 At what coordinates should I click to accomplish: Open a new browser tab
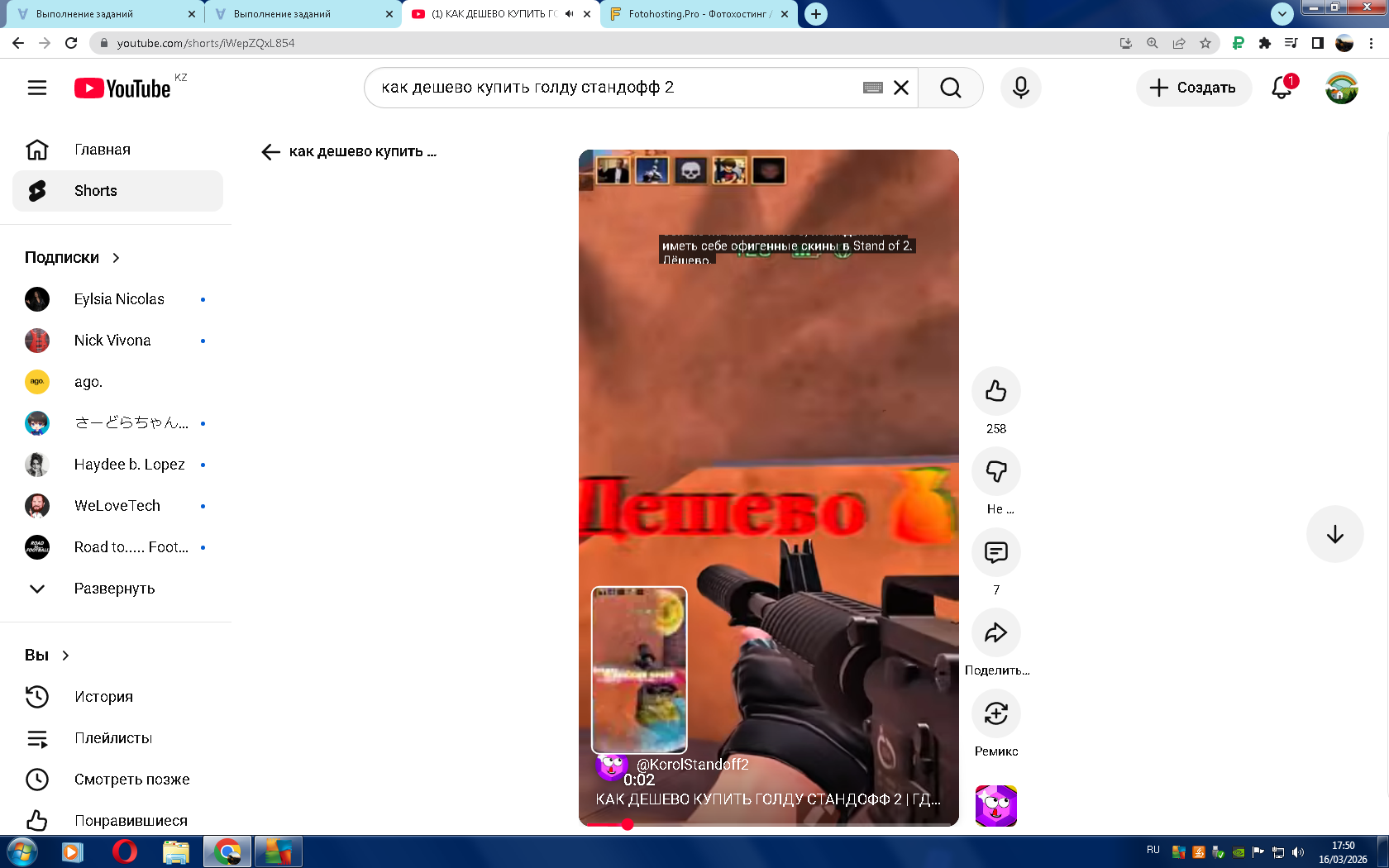[x=816, y=14]
